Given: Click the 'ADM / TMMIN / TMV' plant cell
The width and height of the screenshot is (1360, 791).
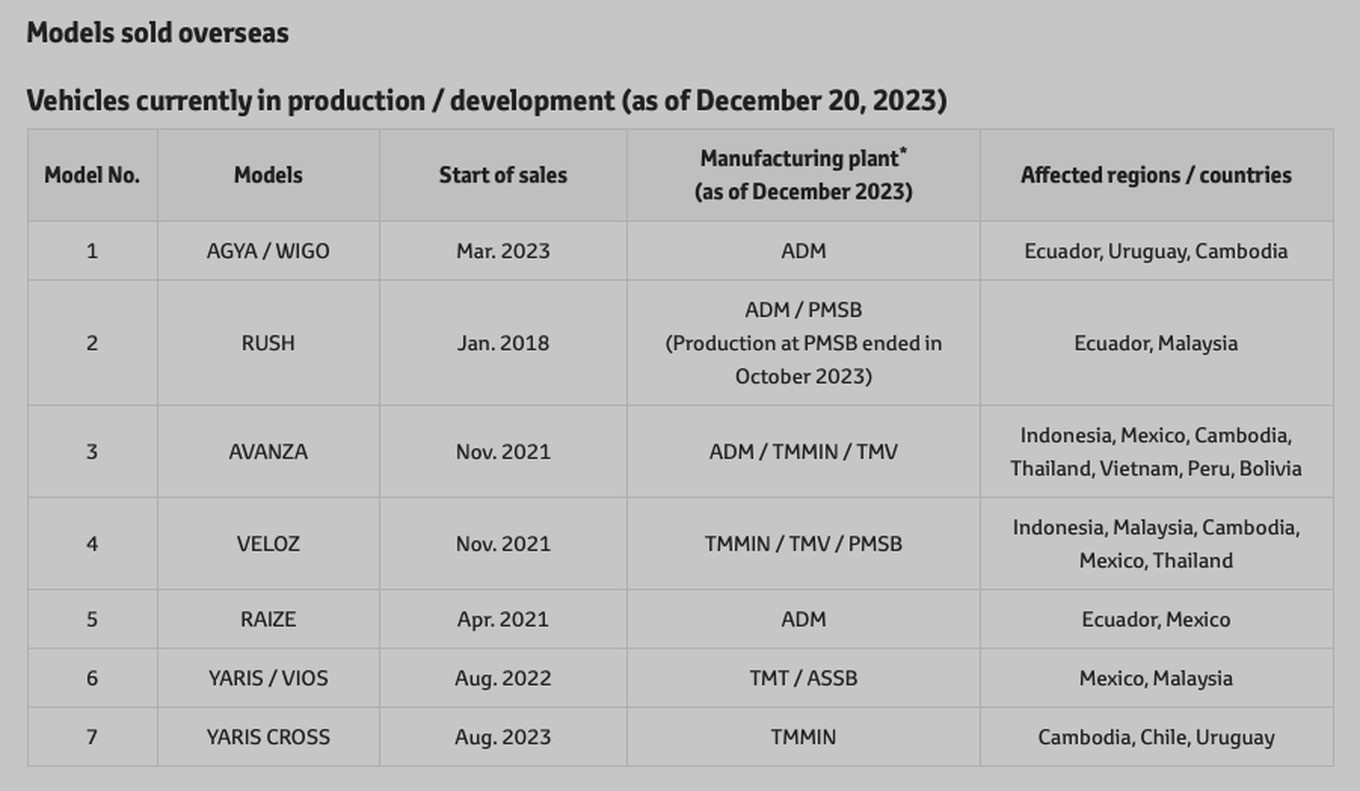Looking at the screenshot, I should click(803, 452).
